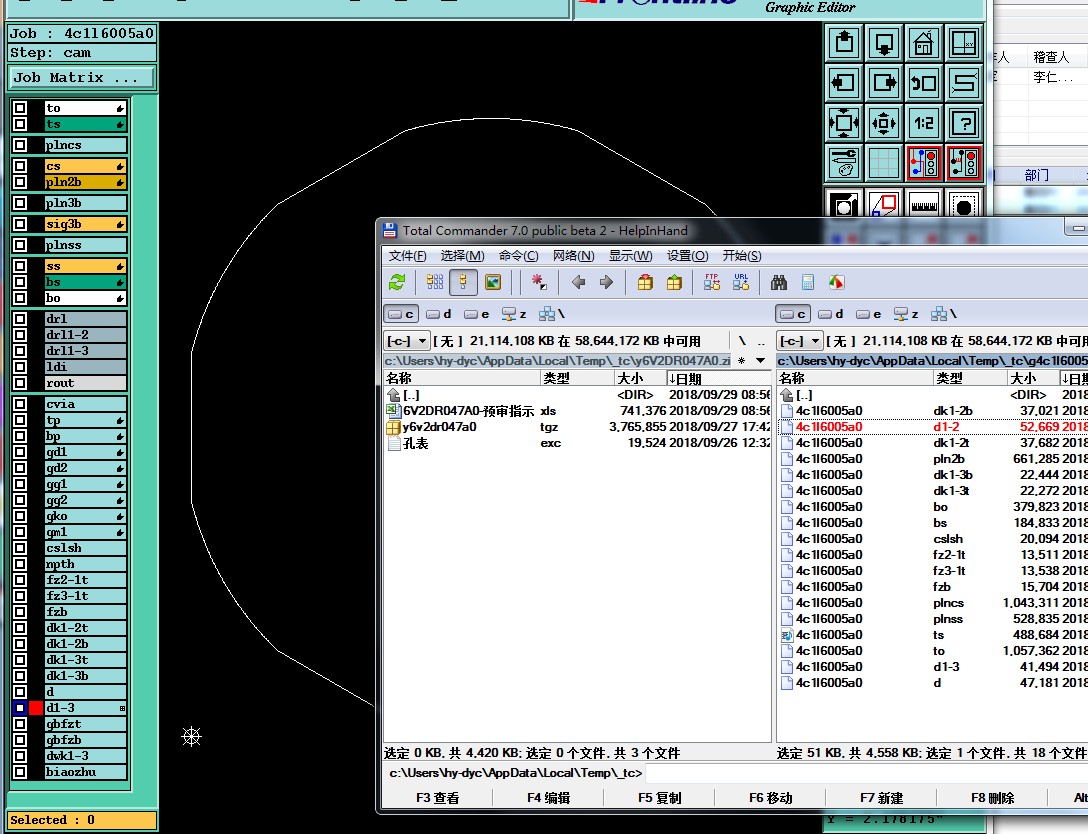This screenshot has width=1088, height=834.
Task: Open left panel drive dropdown [-c-]
Action: point(408,341)
